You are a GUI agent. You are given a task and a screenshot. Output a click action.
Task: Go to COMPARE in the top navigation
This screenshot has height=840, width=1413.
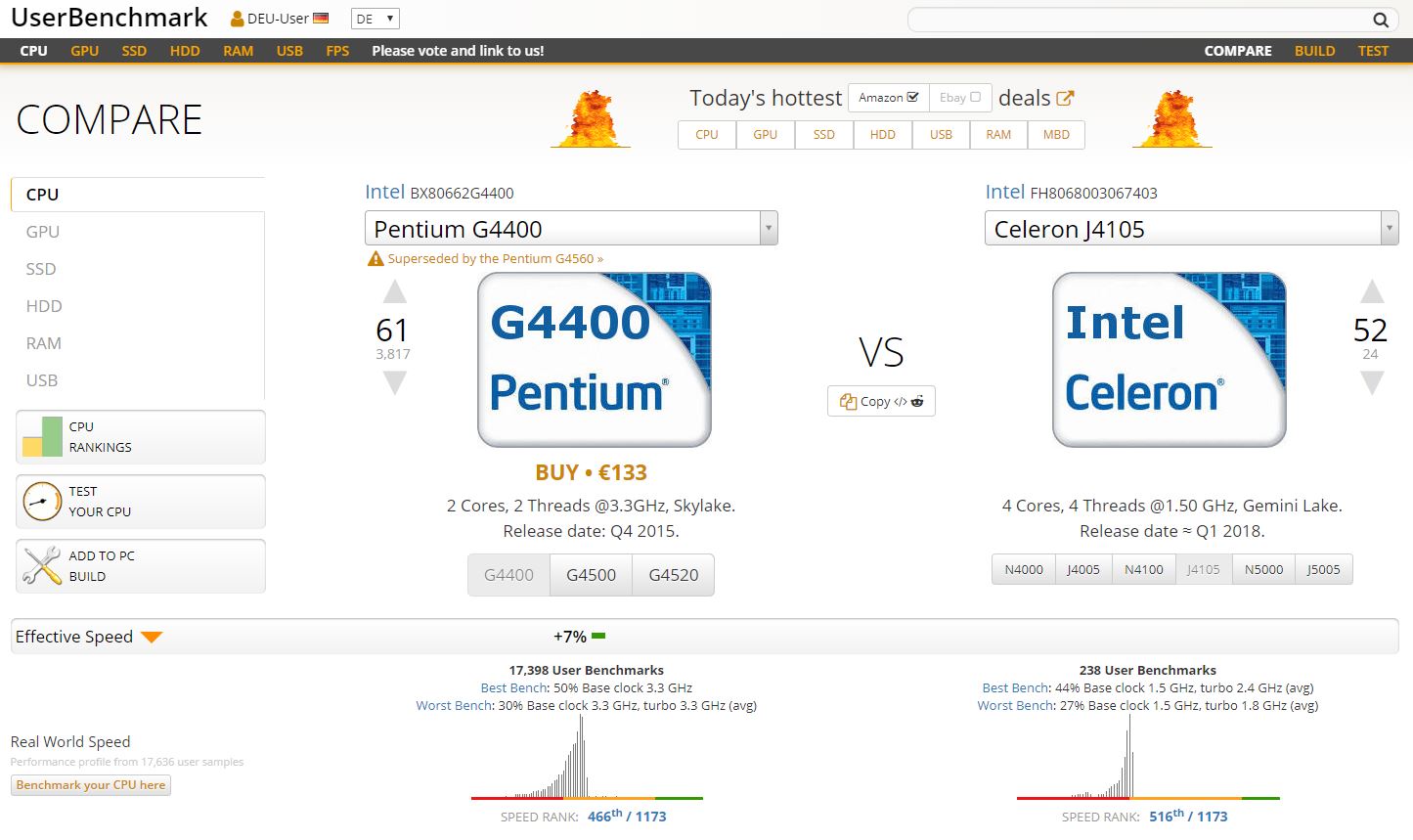[1238, 51]
